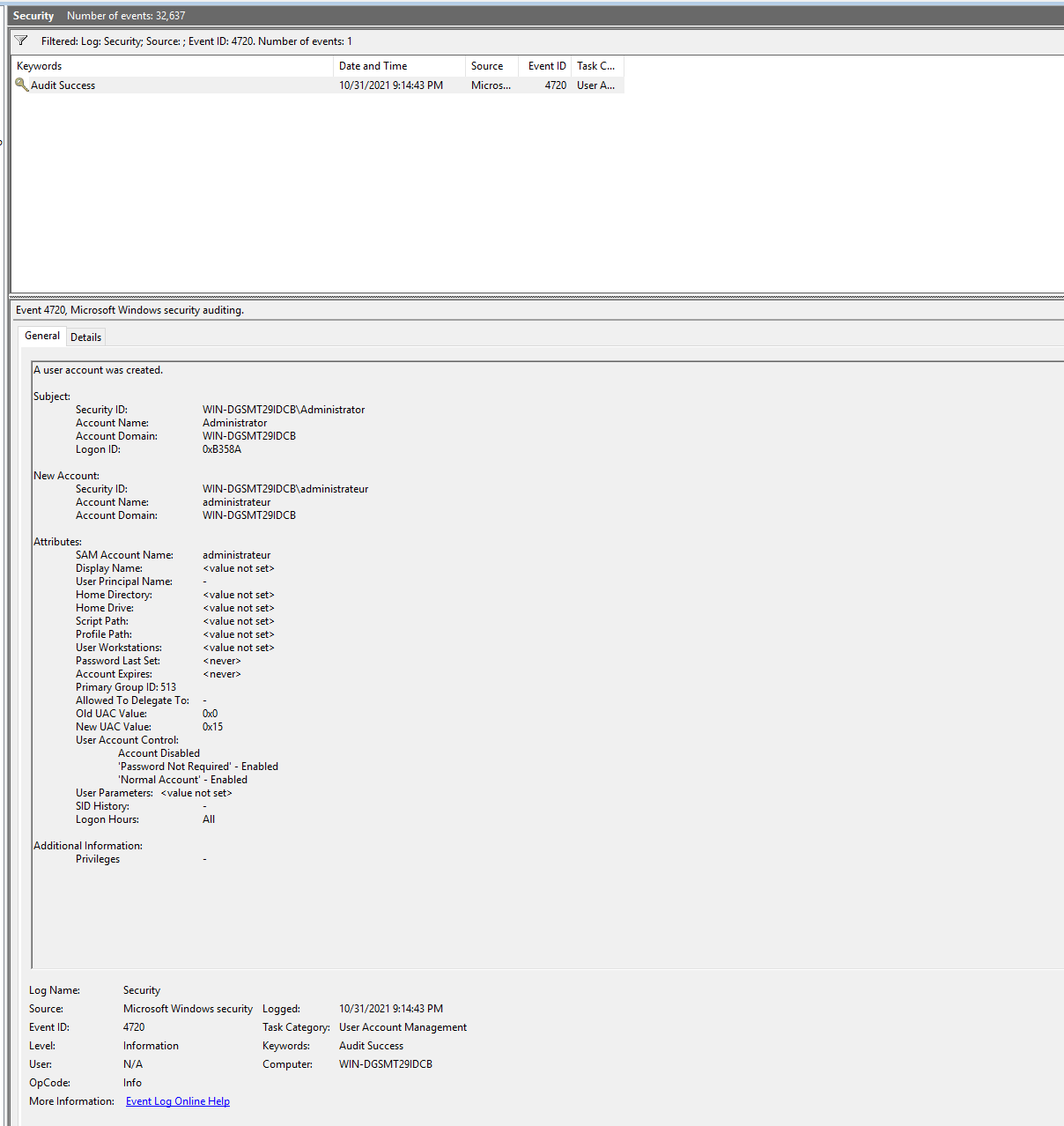Sort events by Event ID column header
1064x1126 pixels.
(546, 66)
